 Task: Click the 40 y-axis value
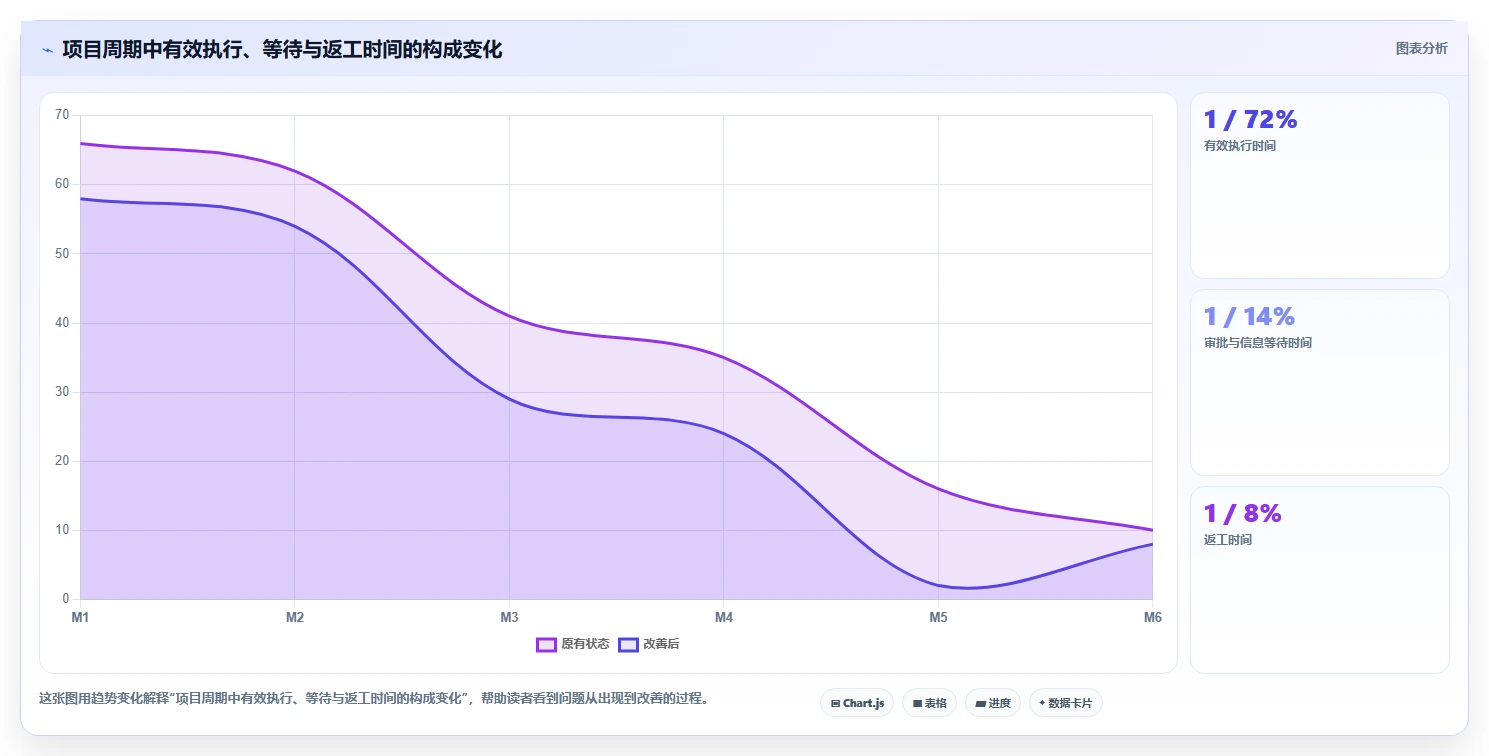point(62,323)
